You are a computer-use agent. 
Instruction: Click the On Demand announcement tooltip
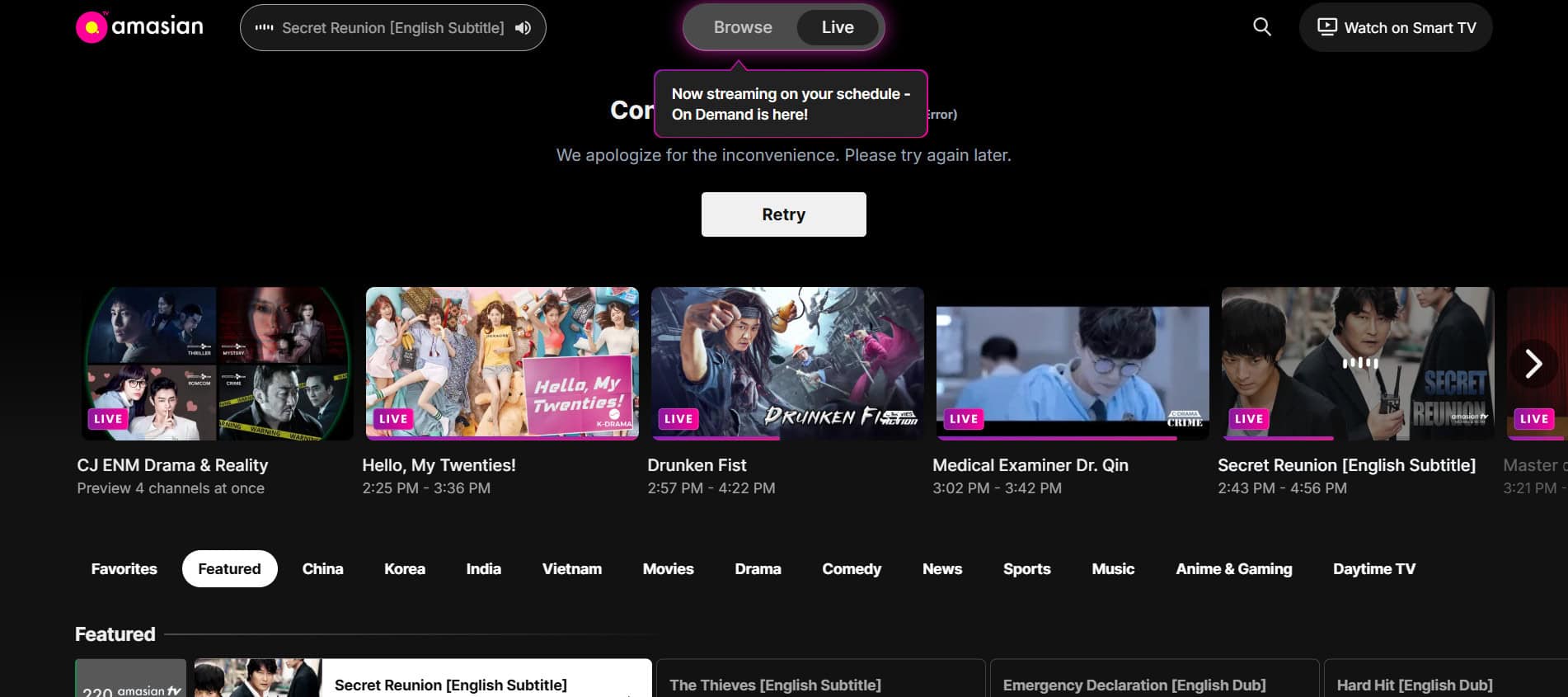tap(791, 104)
